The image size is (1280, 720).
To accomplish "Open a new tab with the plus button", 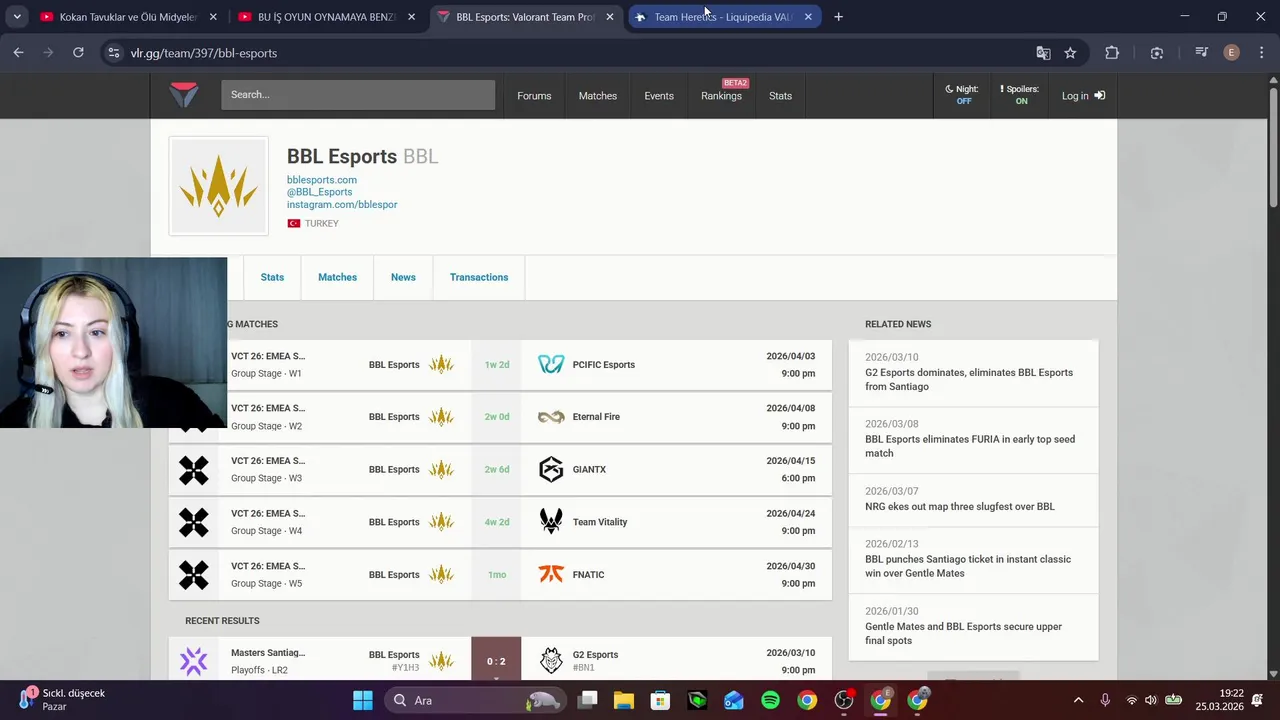I will coord(838,17).
